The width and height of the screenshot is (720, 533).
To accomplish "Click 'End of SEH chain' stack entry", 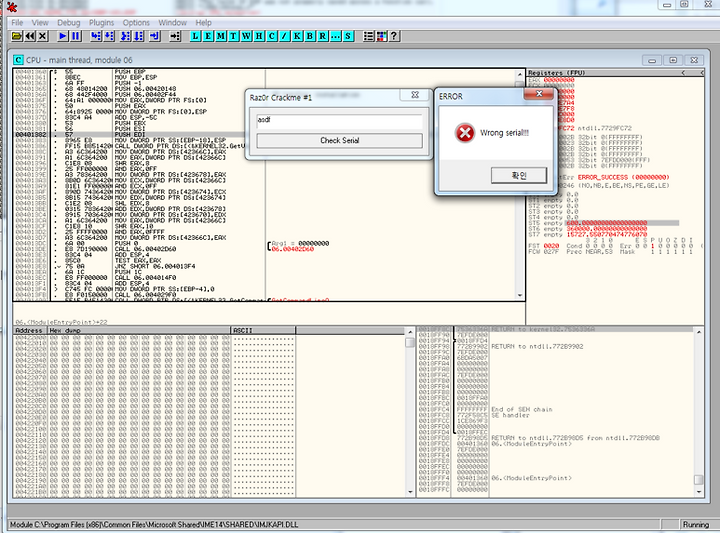I will tap(522, 409).
